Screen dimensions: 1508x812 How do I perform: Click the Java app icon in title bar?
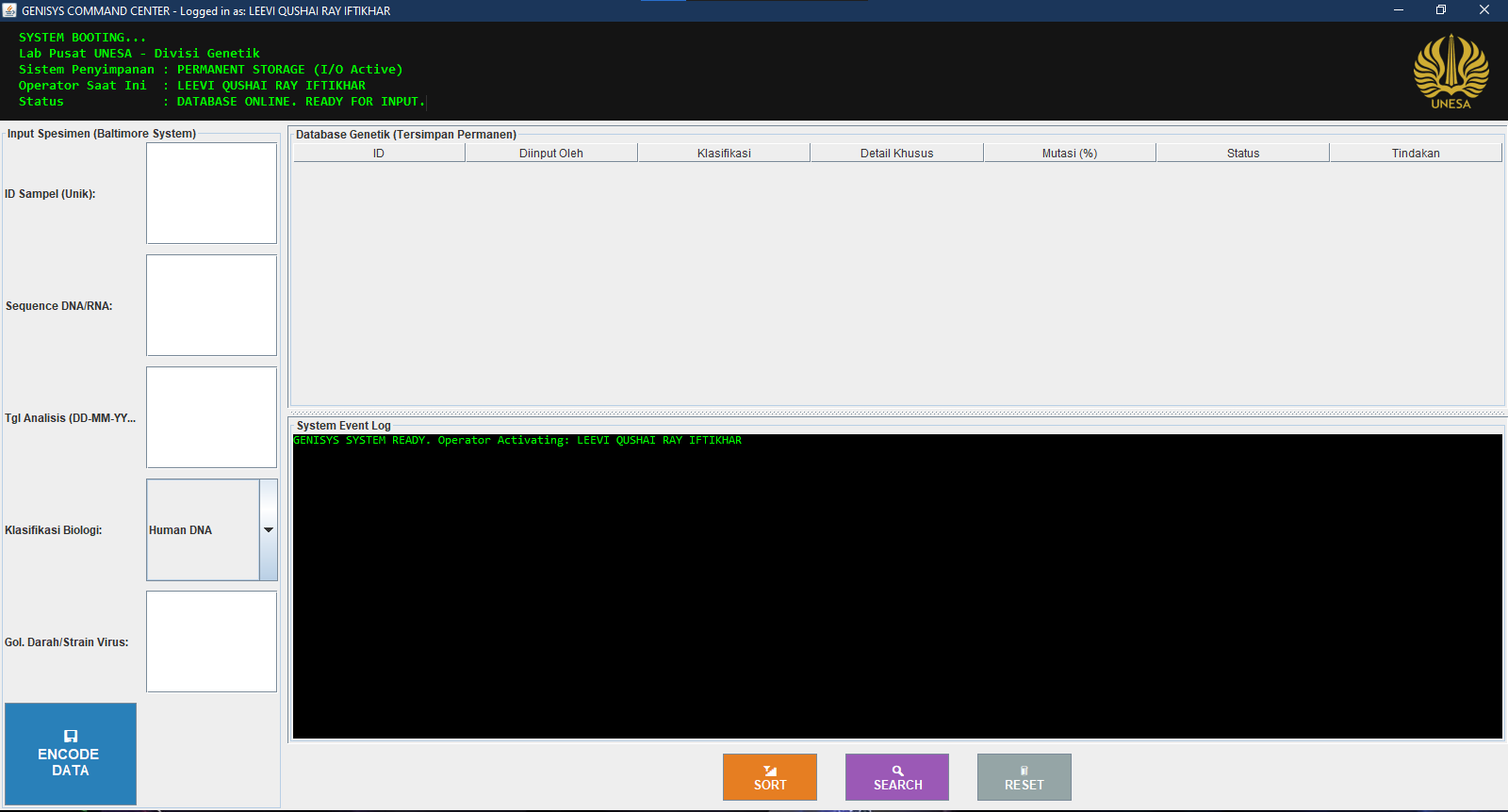(9, 10)
